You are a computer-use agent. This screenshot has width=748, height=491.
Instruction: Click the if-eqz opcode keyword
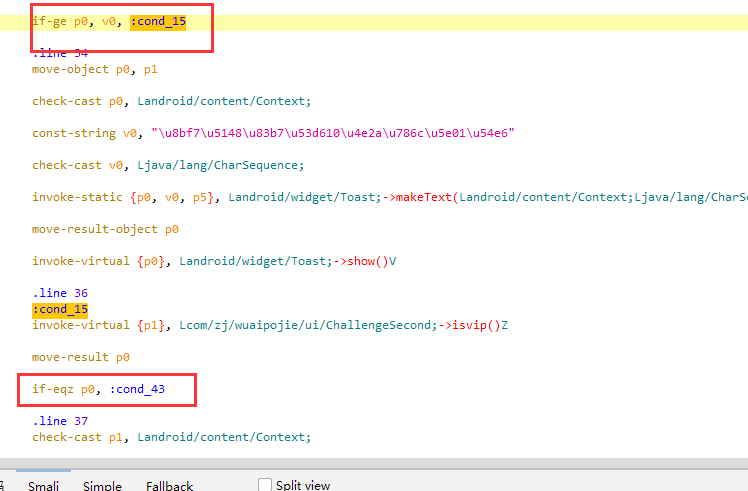click(x=53, y=389)
